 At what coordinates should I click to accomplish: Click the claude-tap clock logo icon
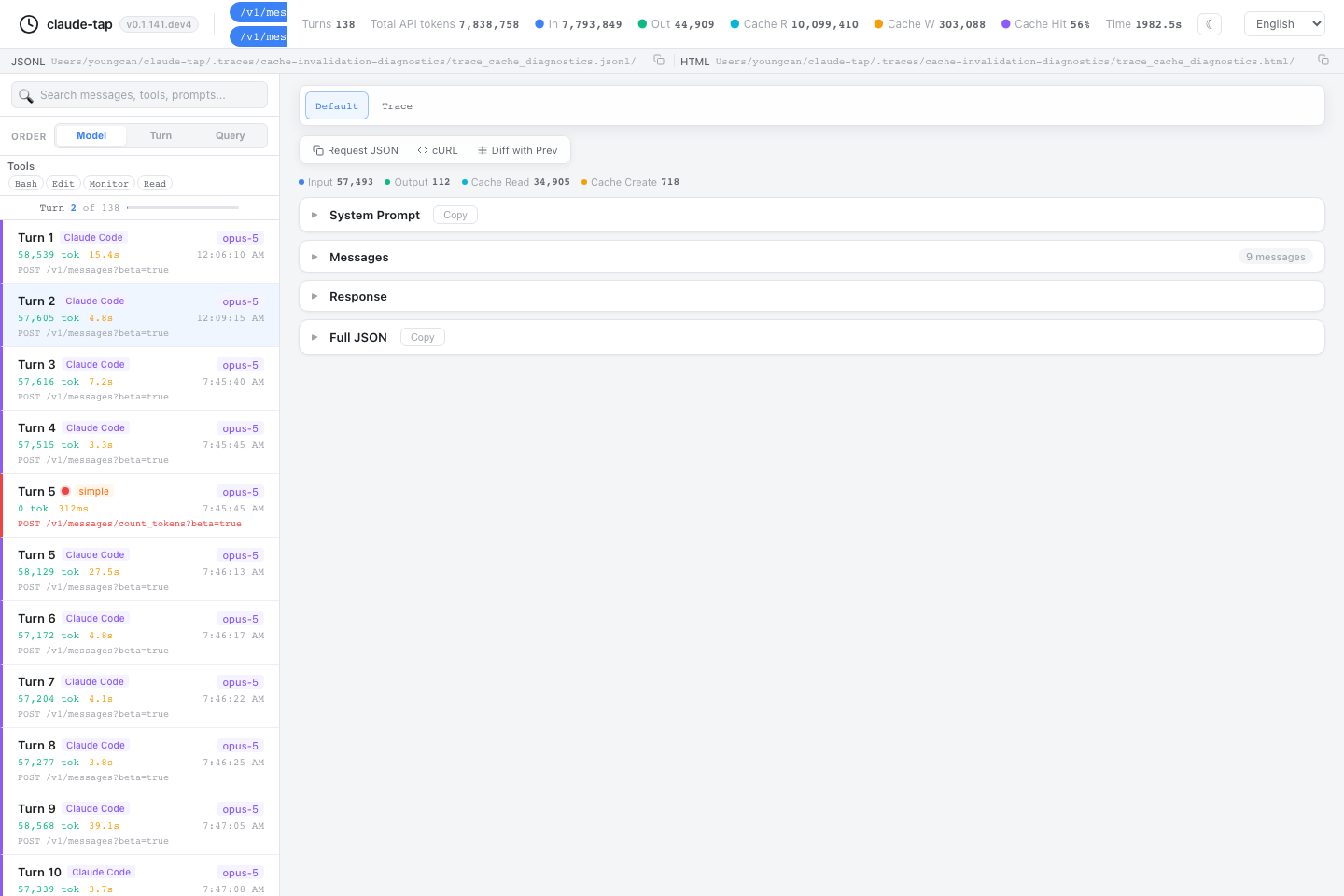pyautogui.click(x=29, y=24)
